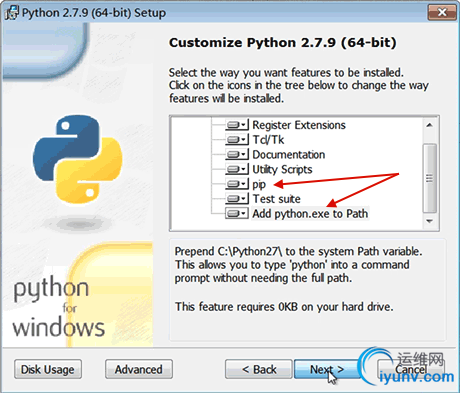Select the Utility Scripts tree item

tap(282, 169)
